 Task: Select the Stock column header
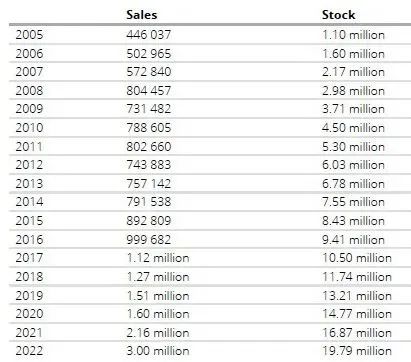coord(338,15)
